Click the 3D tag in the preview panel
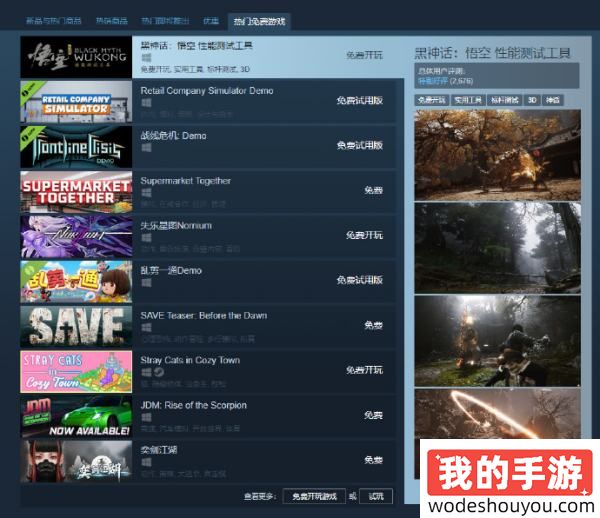The width and height of the screenshot is (600, 518). pyautogui.click(x=532, y=100)
